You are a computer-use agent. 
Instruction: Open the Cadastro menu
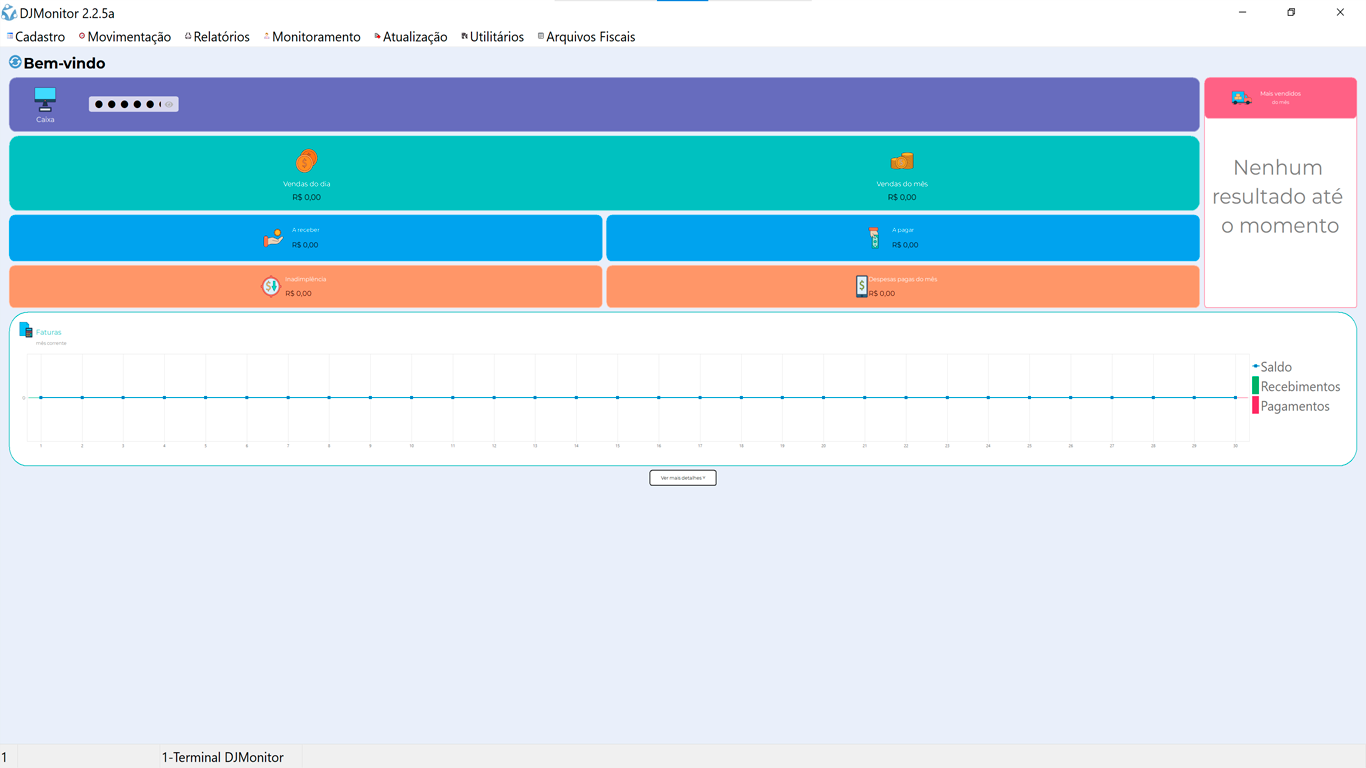[40, 37]
